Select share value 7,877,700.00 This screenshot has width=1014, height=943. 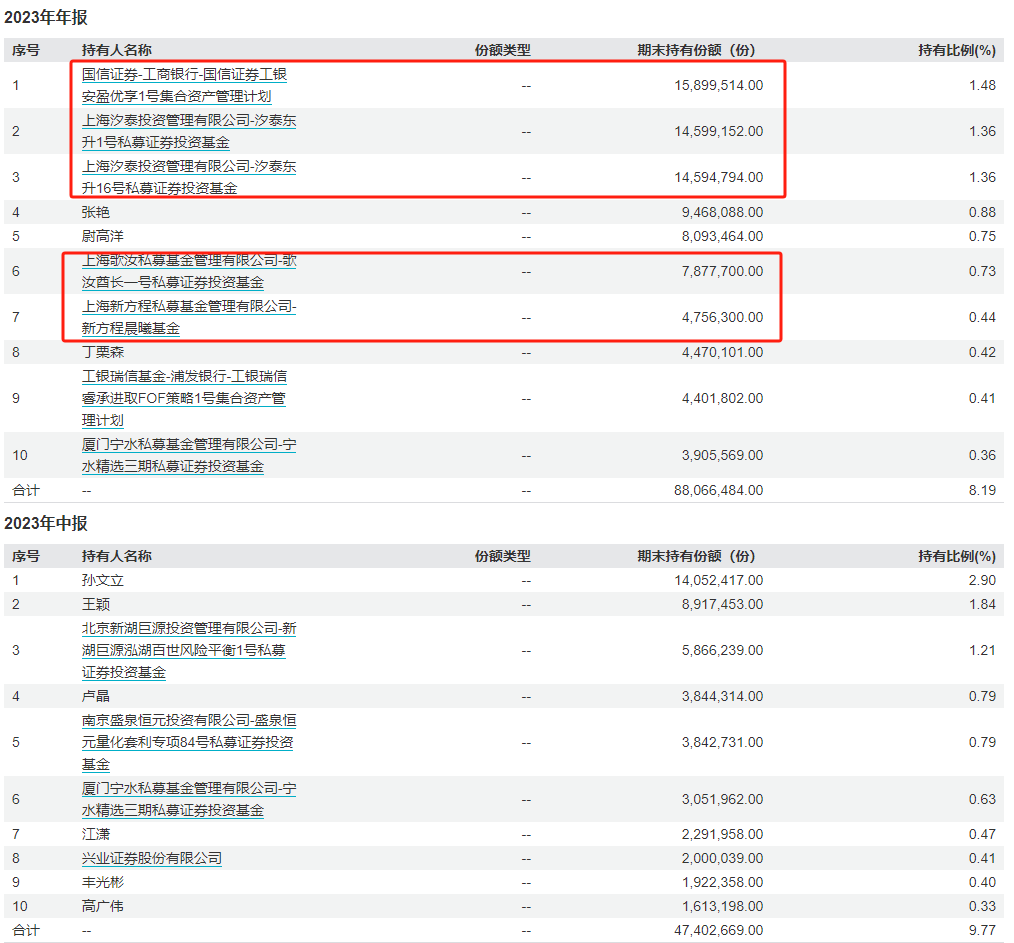[x=722, y=272]
